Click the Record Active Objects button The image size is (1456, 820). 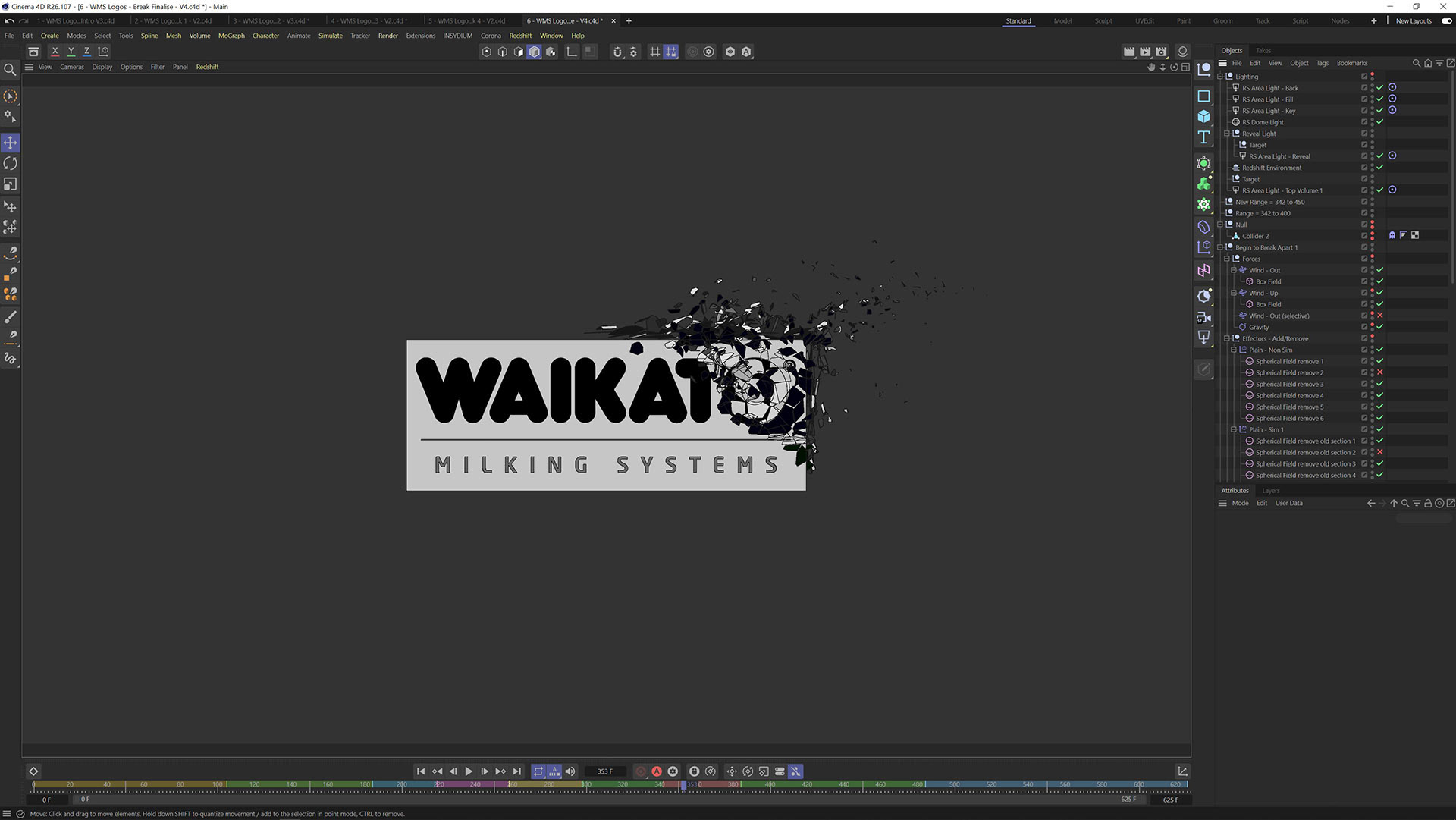tap(641, 771)
